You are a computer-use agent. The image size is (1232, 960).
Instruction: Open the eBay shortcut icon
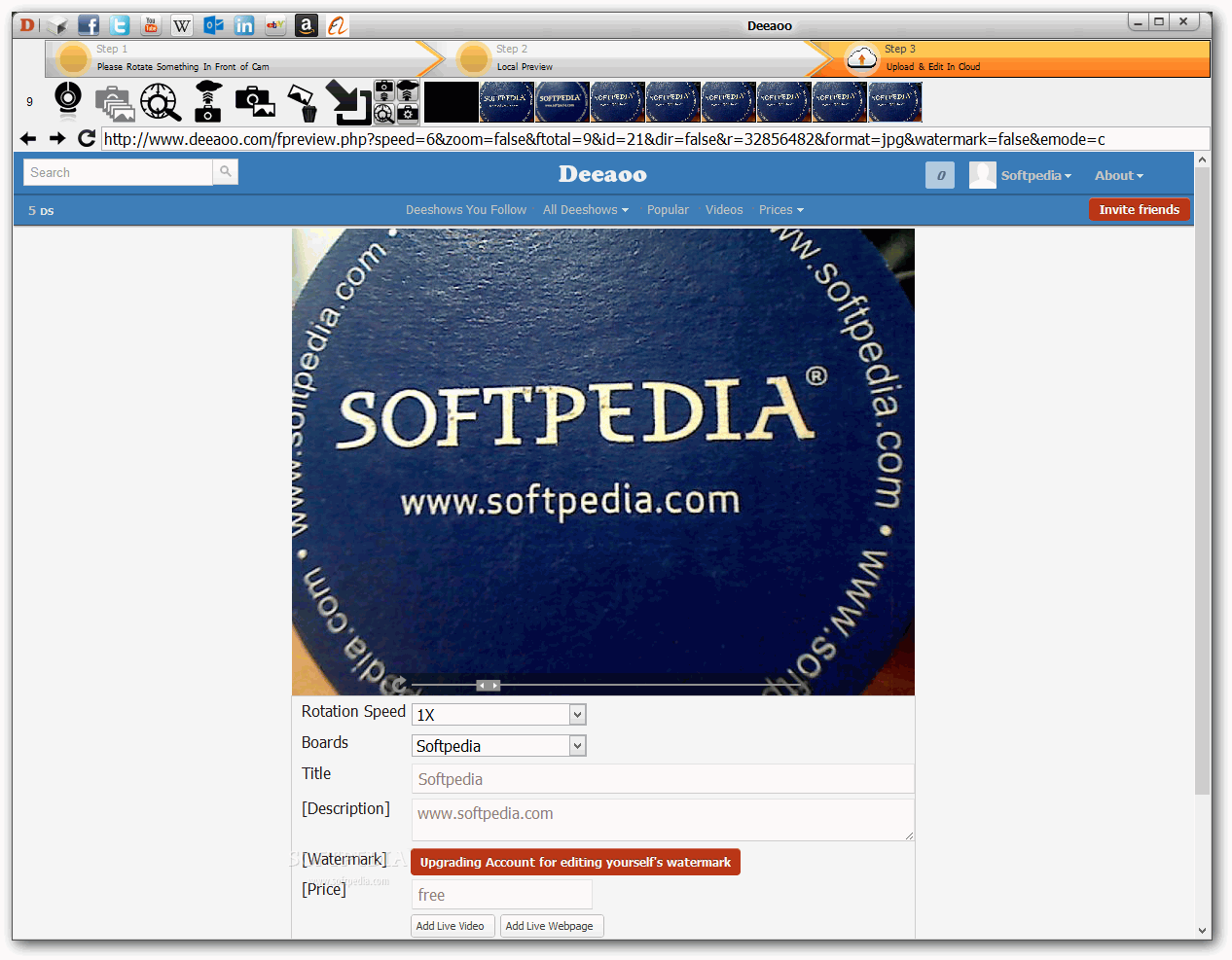(275, 25)
